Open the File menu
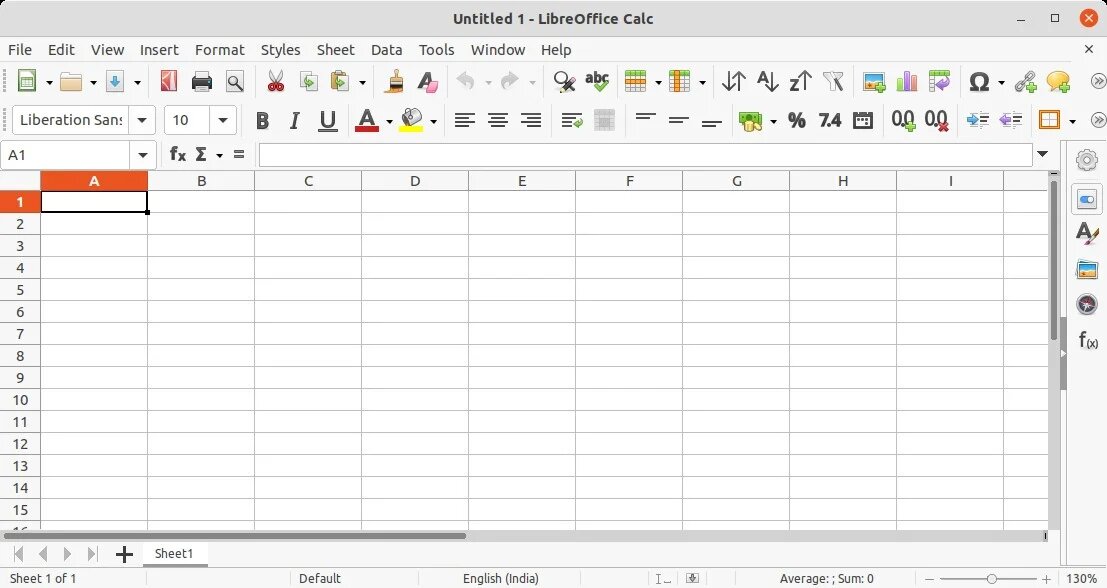The width and height of the screenshot is (1107, 588). pyautogui.click(x=20, y=49)
